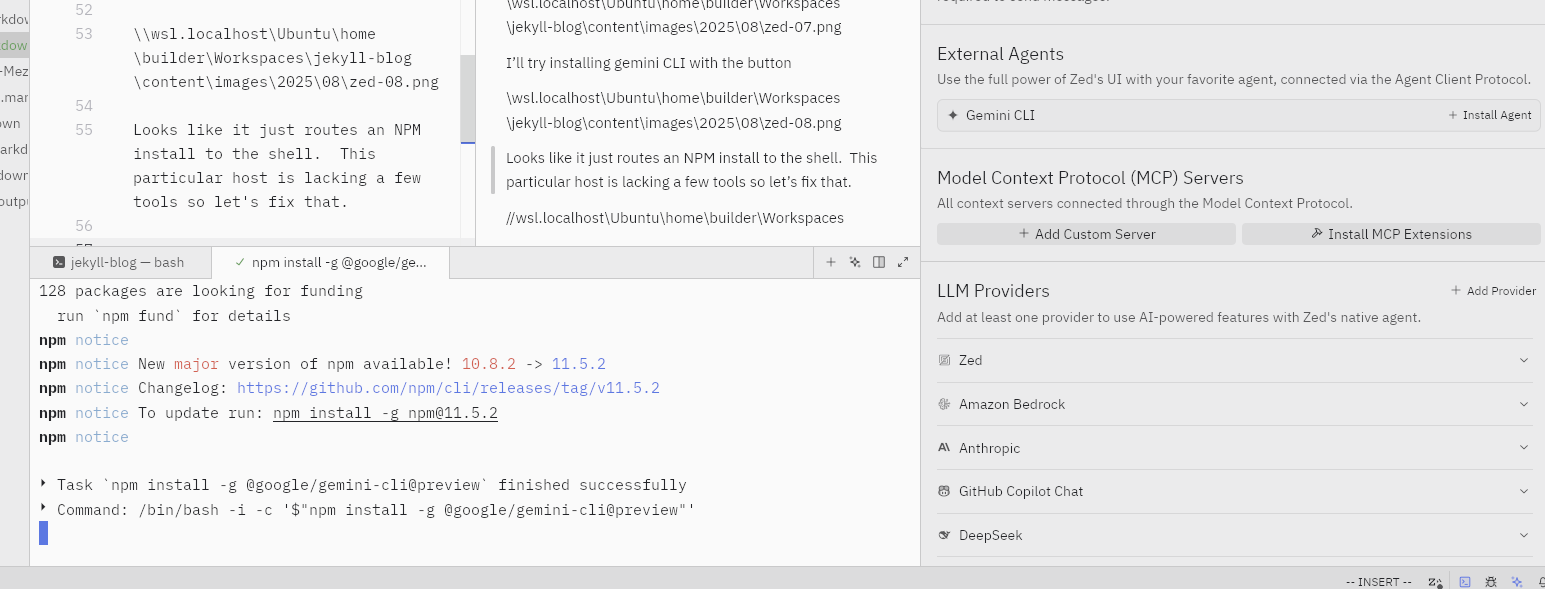Collapse the Command /bin/bash terminal line arrow
This screenshot has height=589, width=1545.
click(x=43, y=509)
